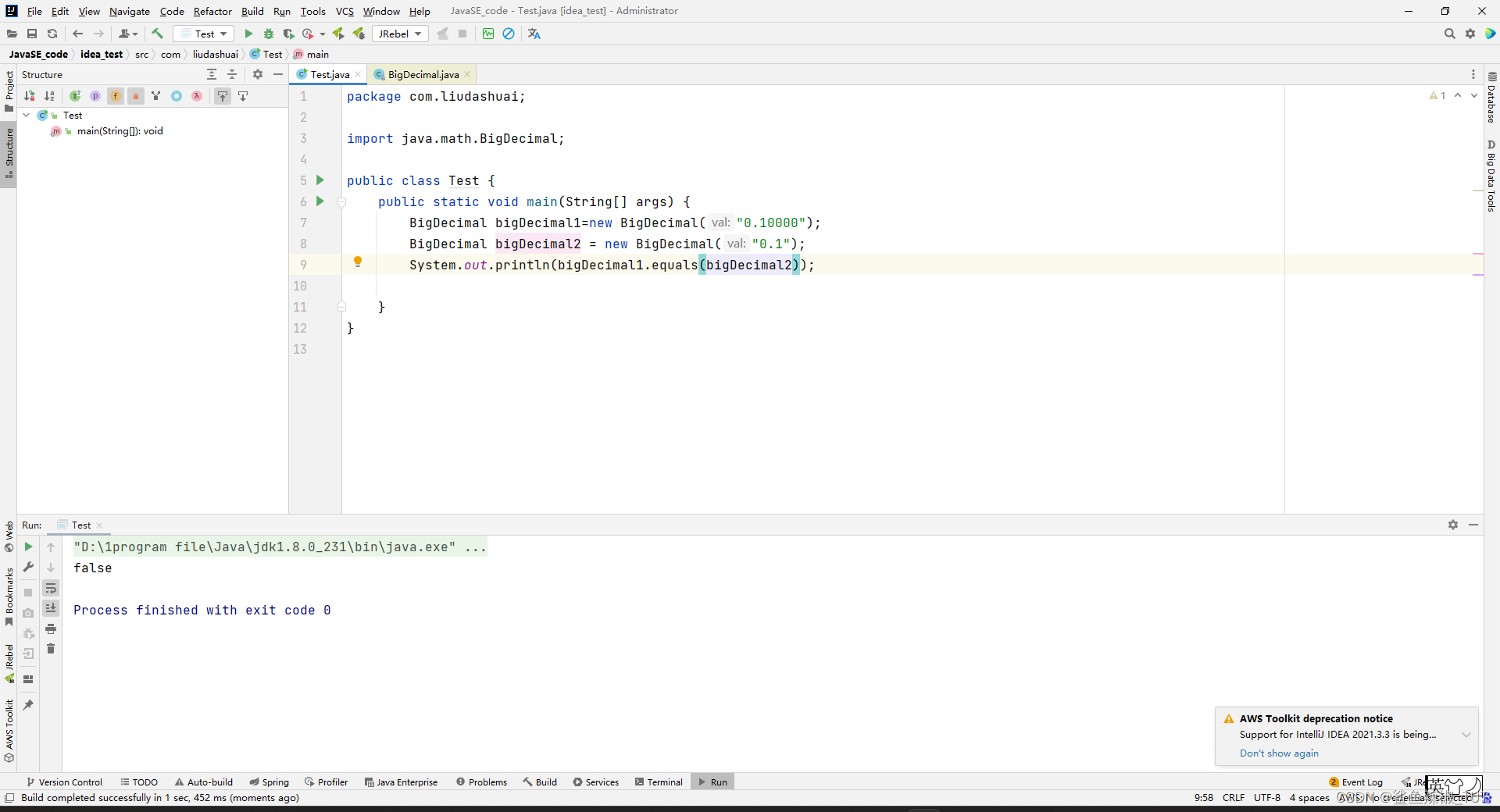The image size is (1500, 812).
Task: Toggle Show Non-Public lock filter
Action: click(136, 96)
